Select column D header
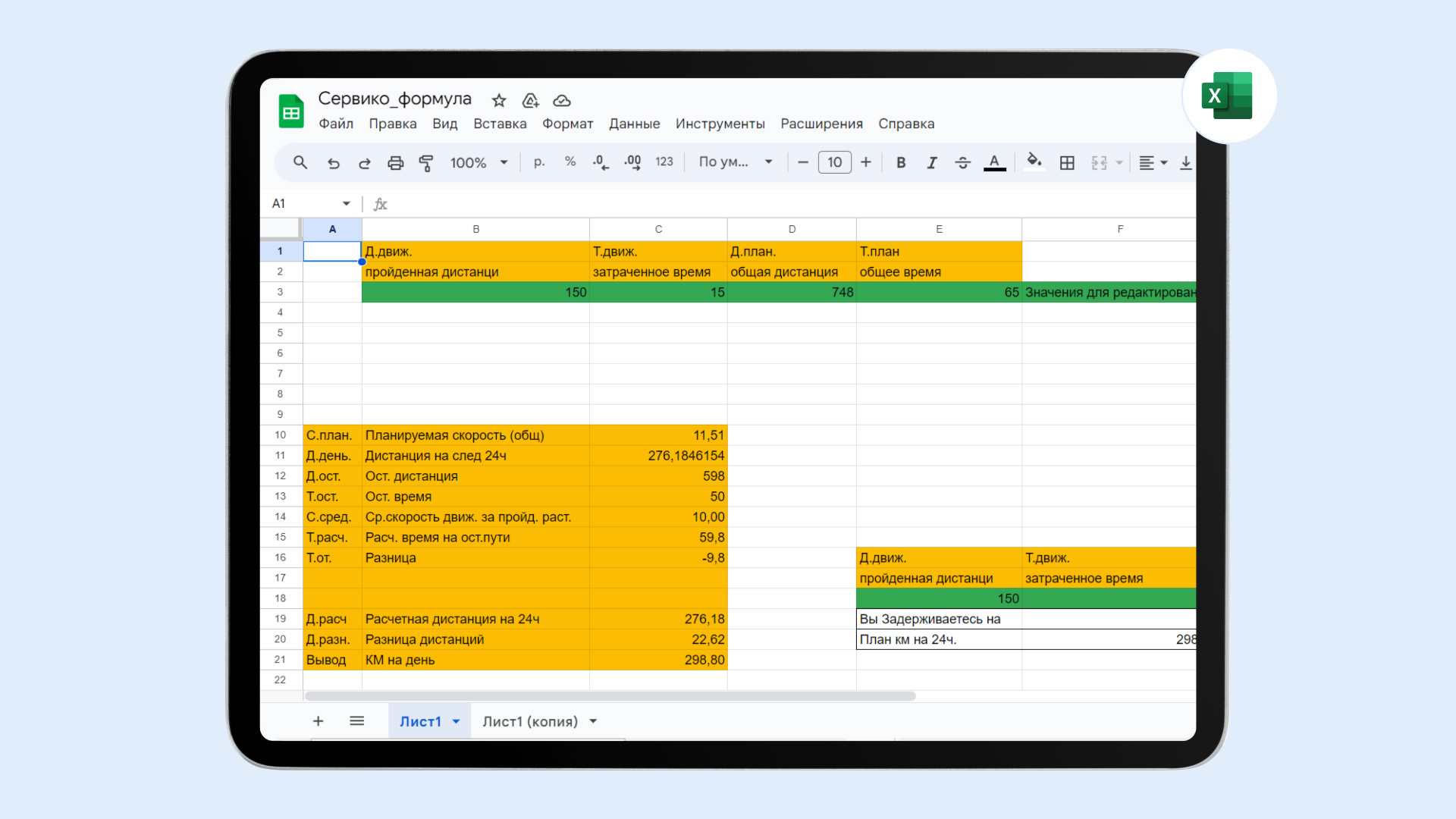1456x819 pixels. tap(792, 229)
